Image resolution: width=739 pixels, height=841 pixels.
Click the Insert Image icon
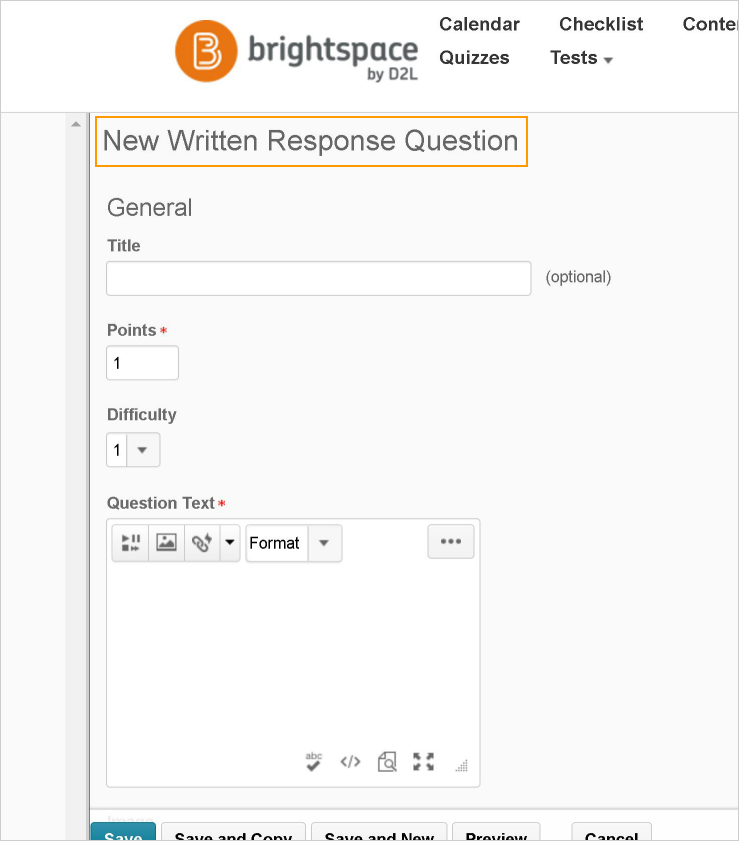[x=166, y=543]
